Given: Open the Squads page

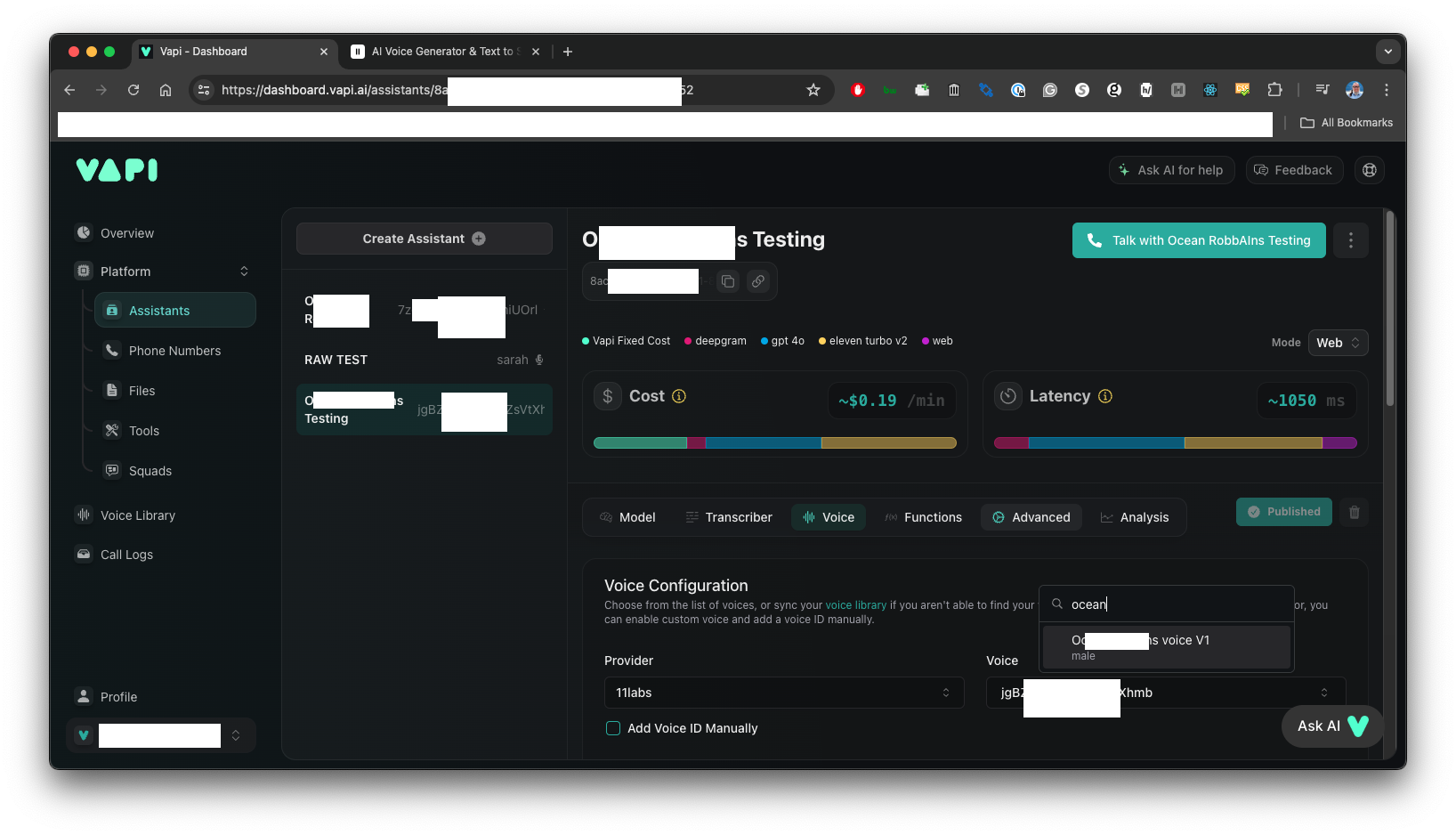Looking at the screenshot, I should (150, 471).
